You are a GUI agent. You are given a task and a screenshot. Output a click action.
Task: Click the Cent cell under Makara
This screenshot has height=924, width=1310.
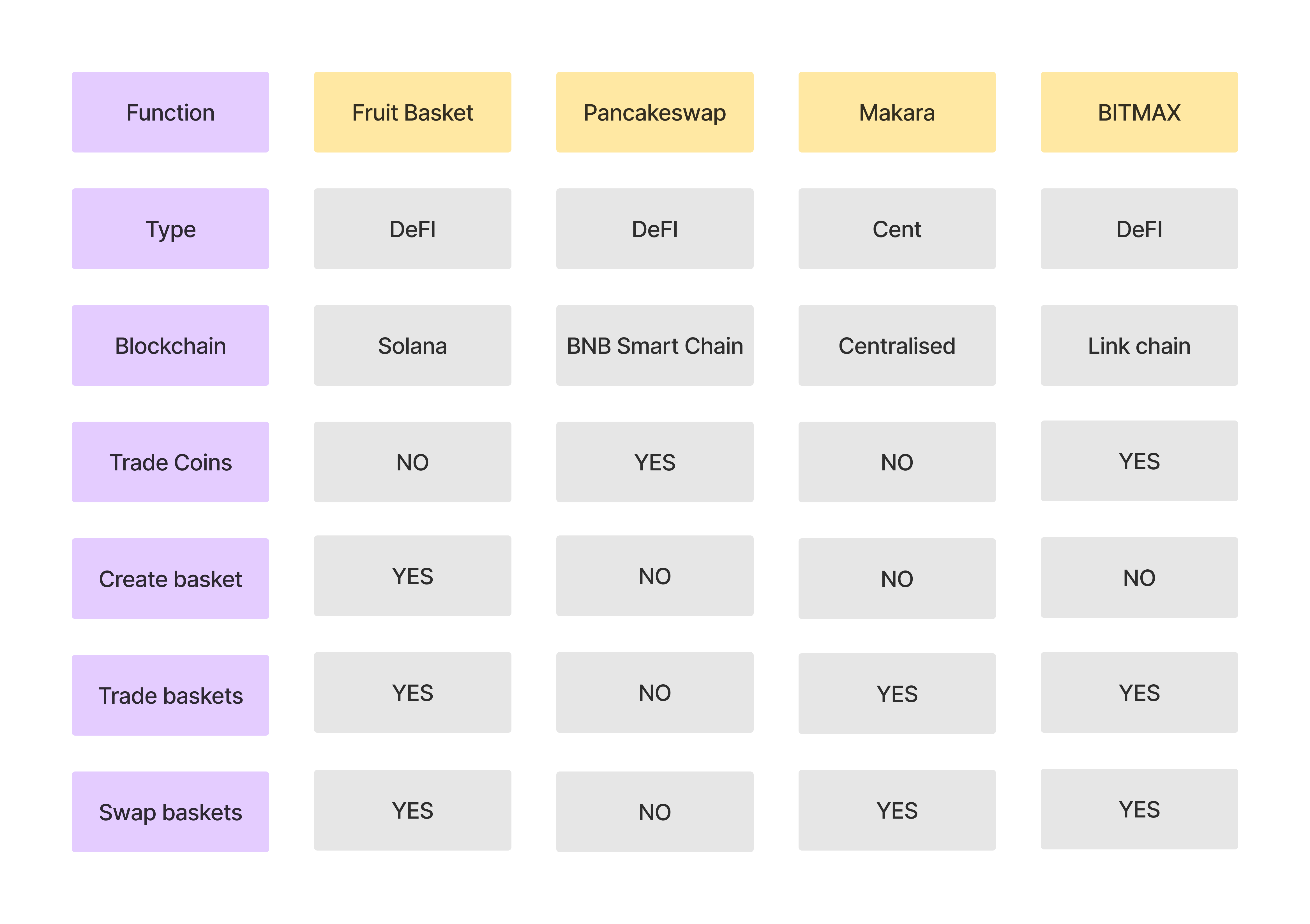click(897, 229)
